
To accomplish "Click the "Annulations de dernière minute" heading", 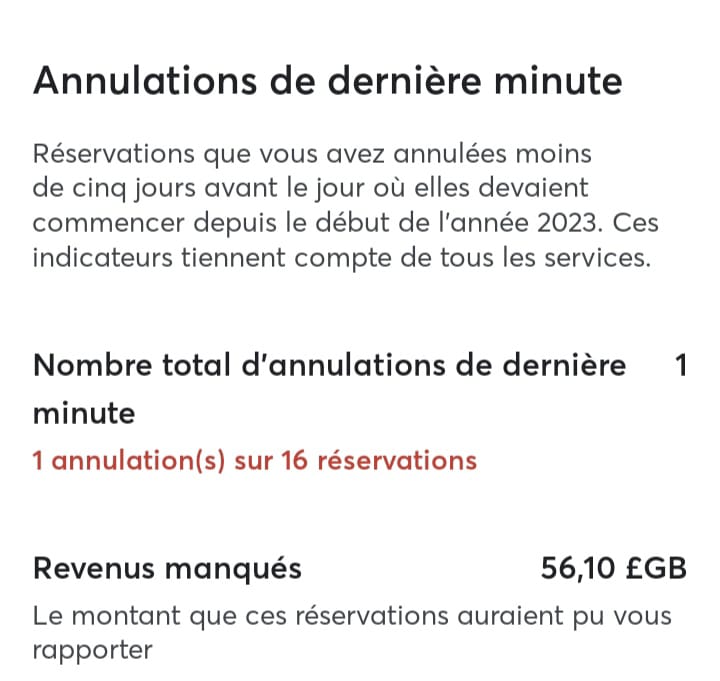I will click(327, 81).
